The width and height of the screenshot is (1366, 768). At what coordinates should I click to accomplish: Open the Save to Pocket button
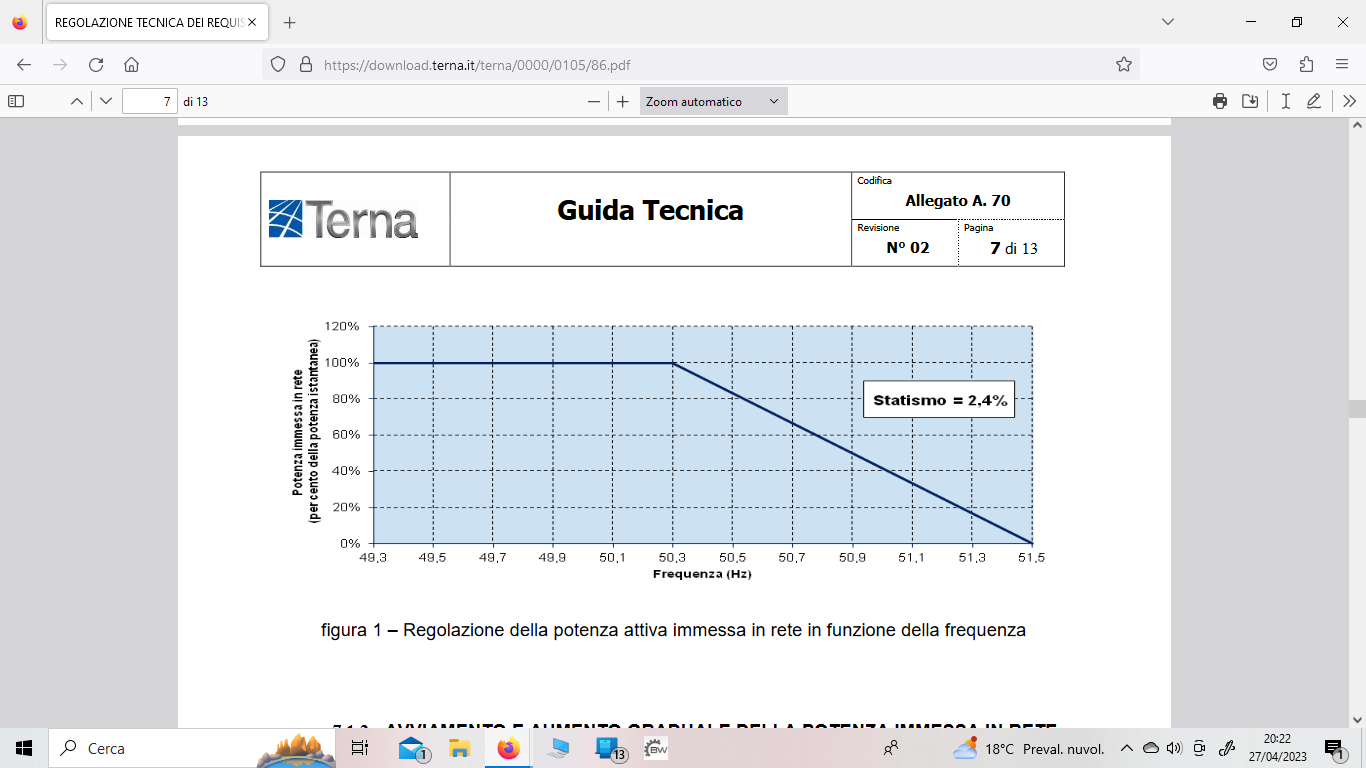click(1269, 64)
